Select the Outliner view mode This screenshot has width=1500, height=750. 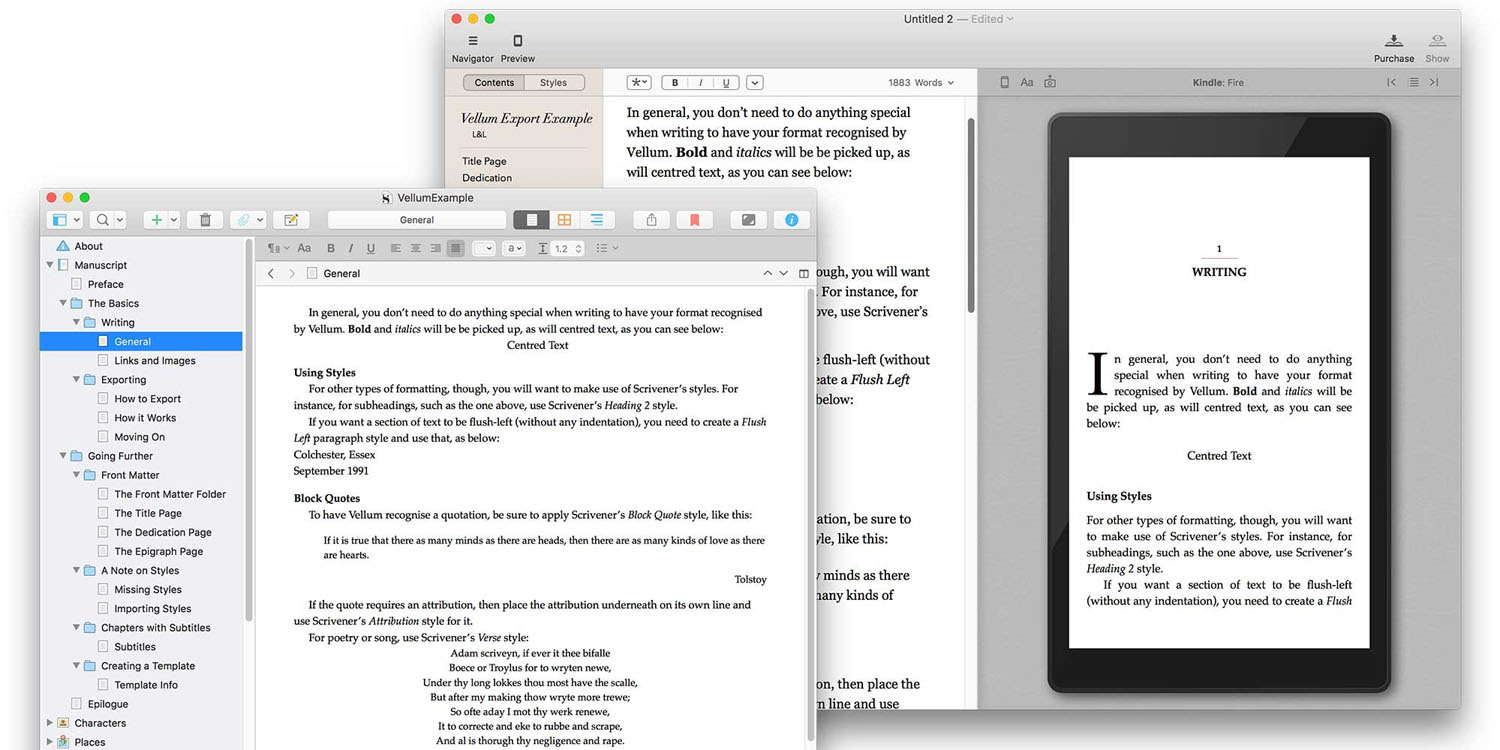pos(598,219)
